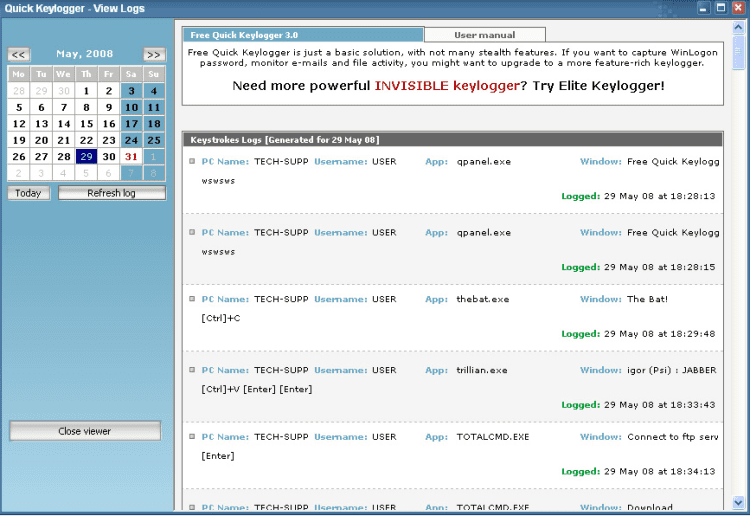Screen dimensions: 750x516
Task: Click 'The Bat!' window title text
Action: pos(647,299)
